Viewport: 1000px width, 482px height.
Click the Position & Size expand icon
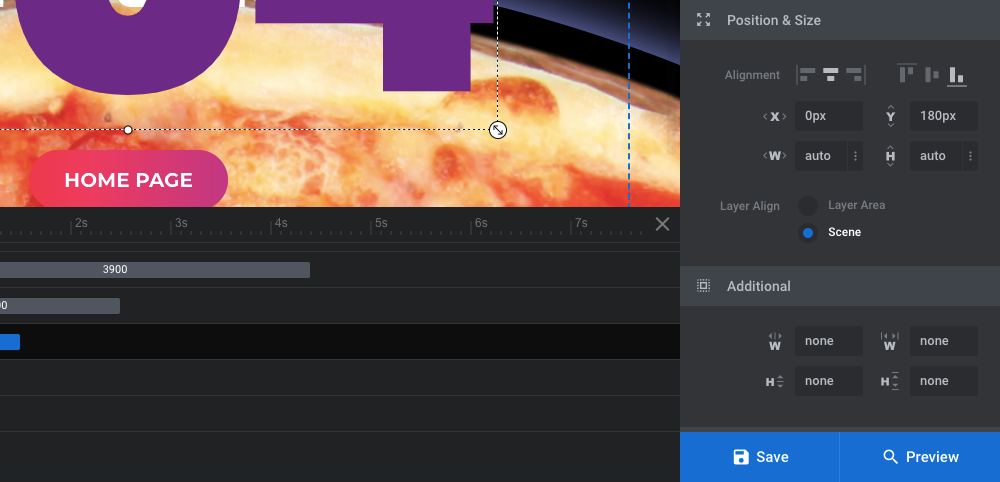pos(703,20)
